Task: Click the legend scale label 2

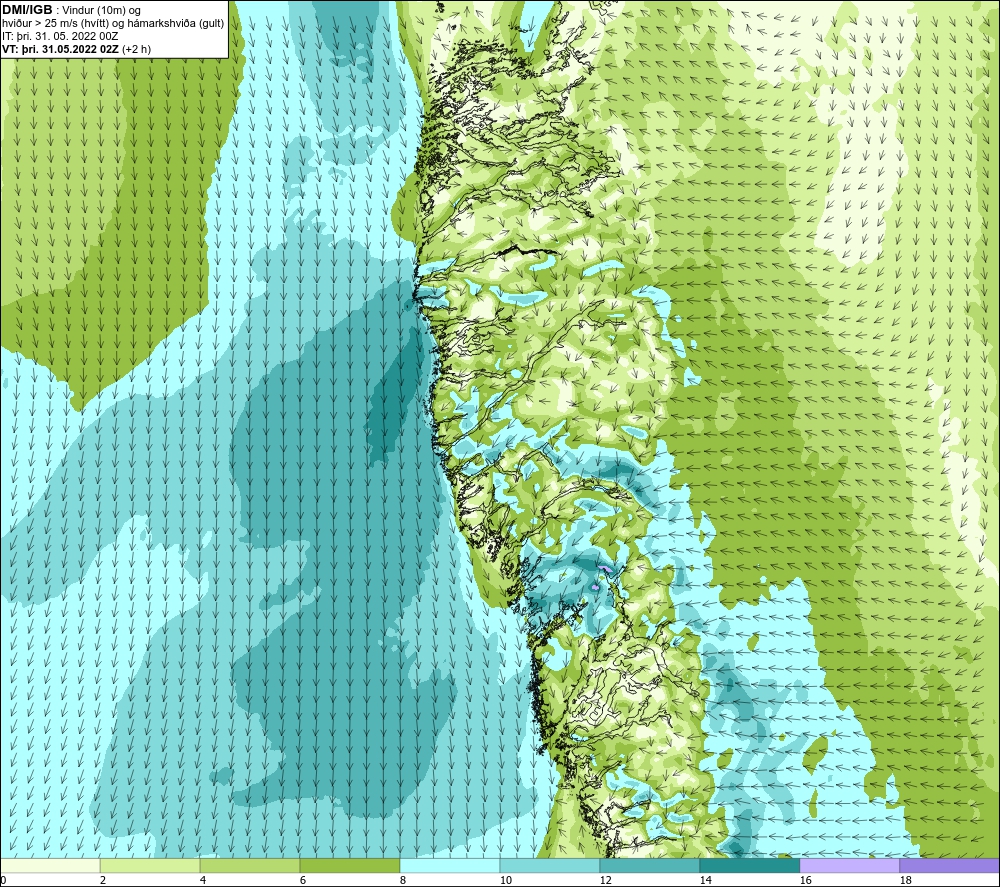Action: click(x=103, y=881)
